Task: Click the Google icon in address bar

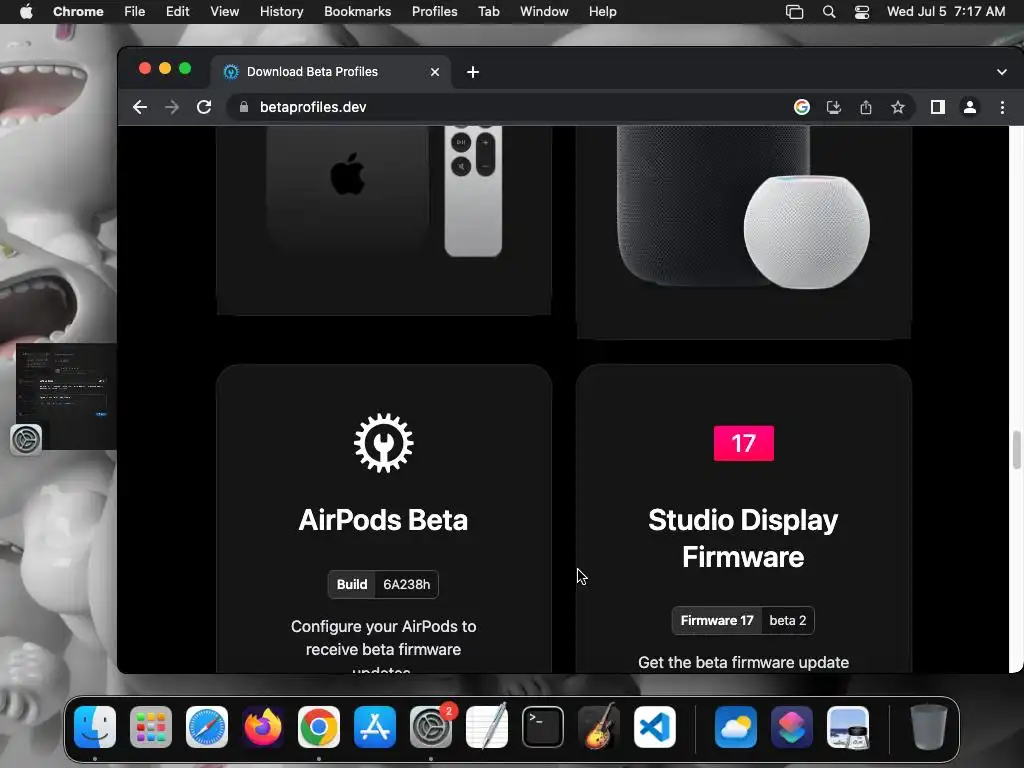Action: [801, 107]
